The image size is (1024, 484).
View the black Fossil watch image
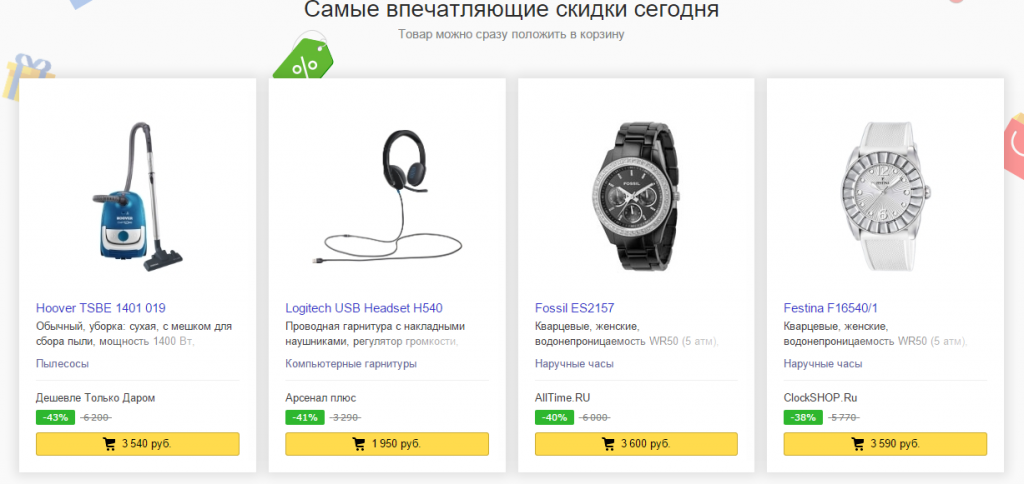(637, 197)
